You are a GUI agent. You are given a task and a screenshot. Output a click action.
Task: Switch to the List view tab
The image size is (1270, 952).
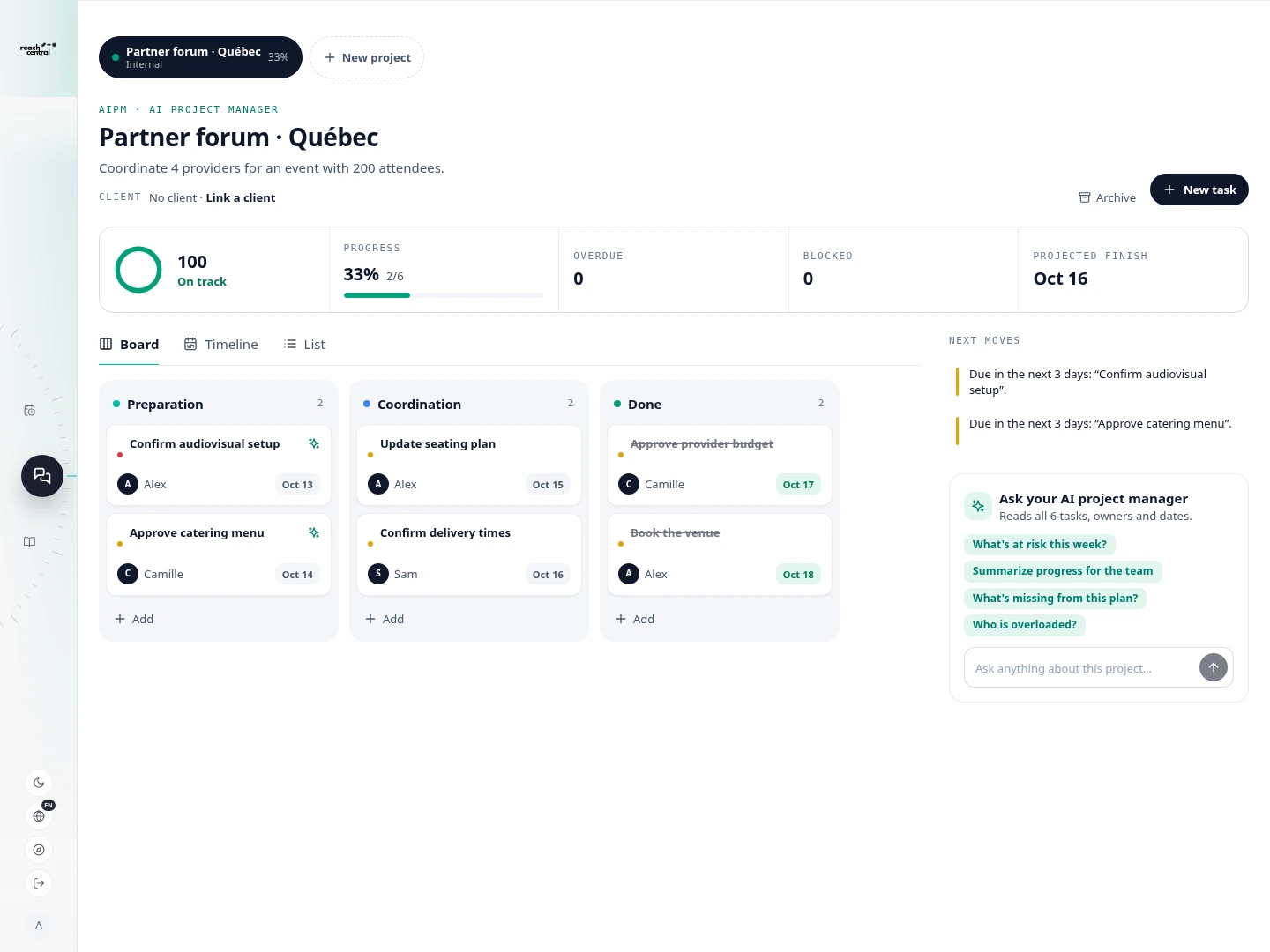point(304,344)
